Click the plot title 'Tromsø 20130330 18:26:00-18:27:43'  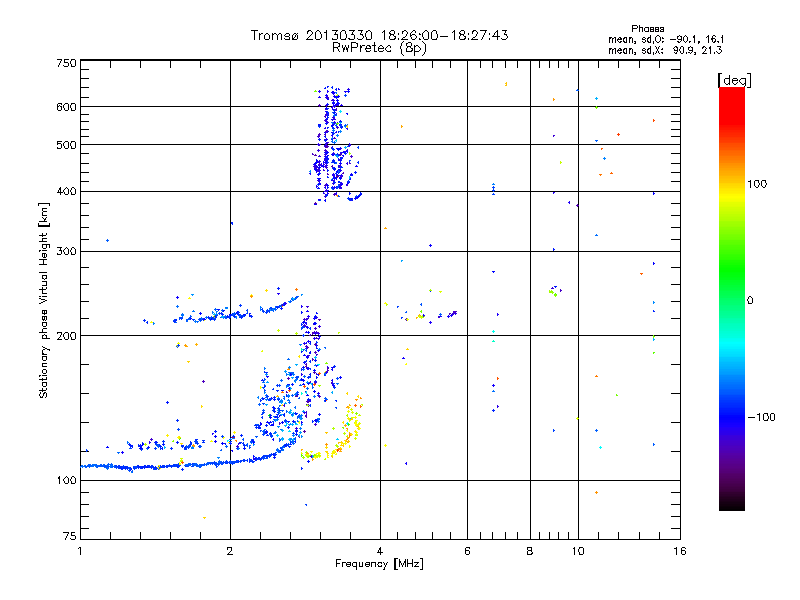coord(379,35)
